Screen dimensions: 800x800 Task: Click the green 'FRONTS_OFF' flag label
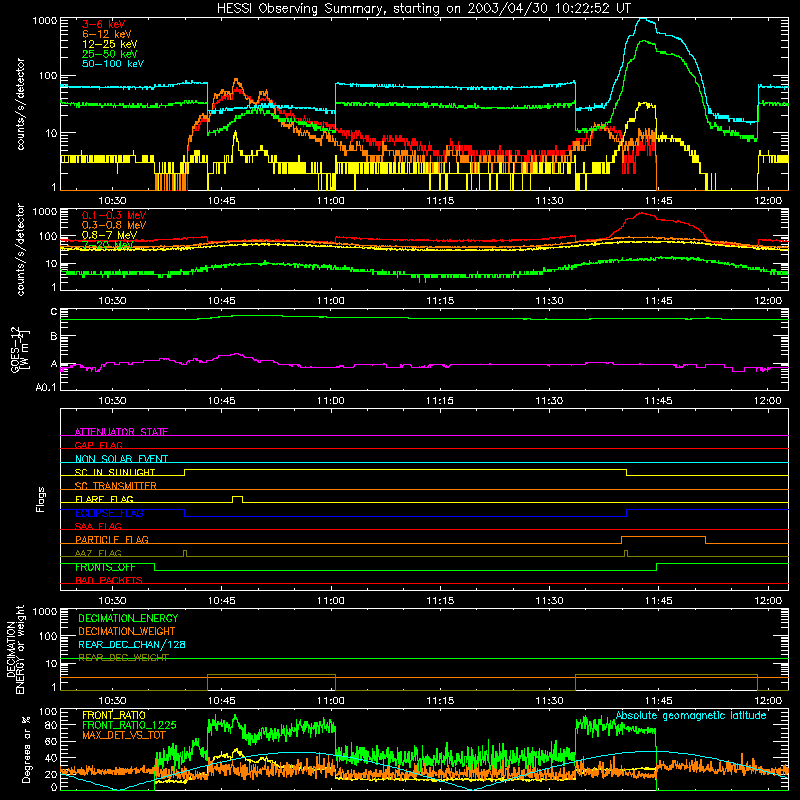coord(105,567)
